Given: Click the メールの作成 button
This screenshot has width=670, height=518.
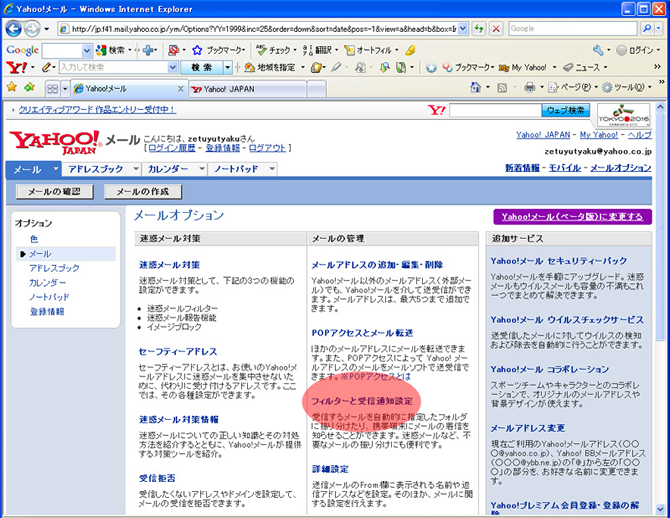Looking at the screenshot, I should pyautogui.click(x=143, y=191).
